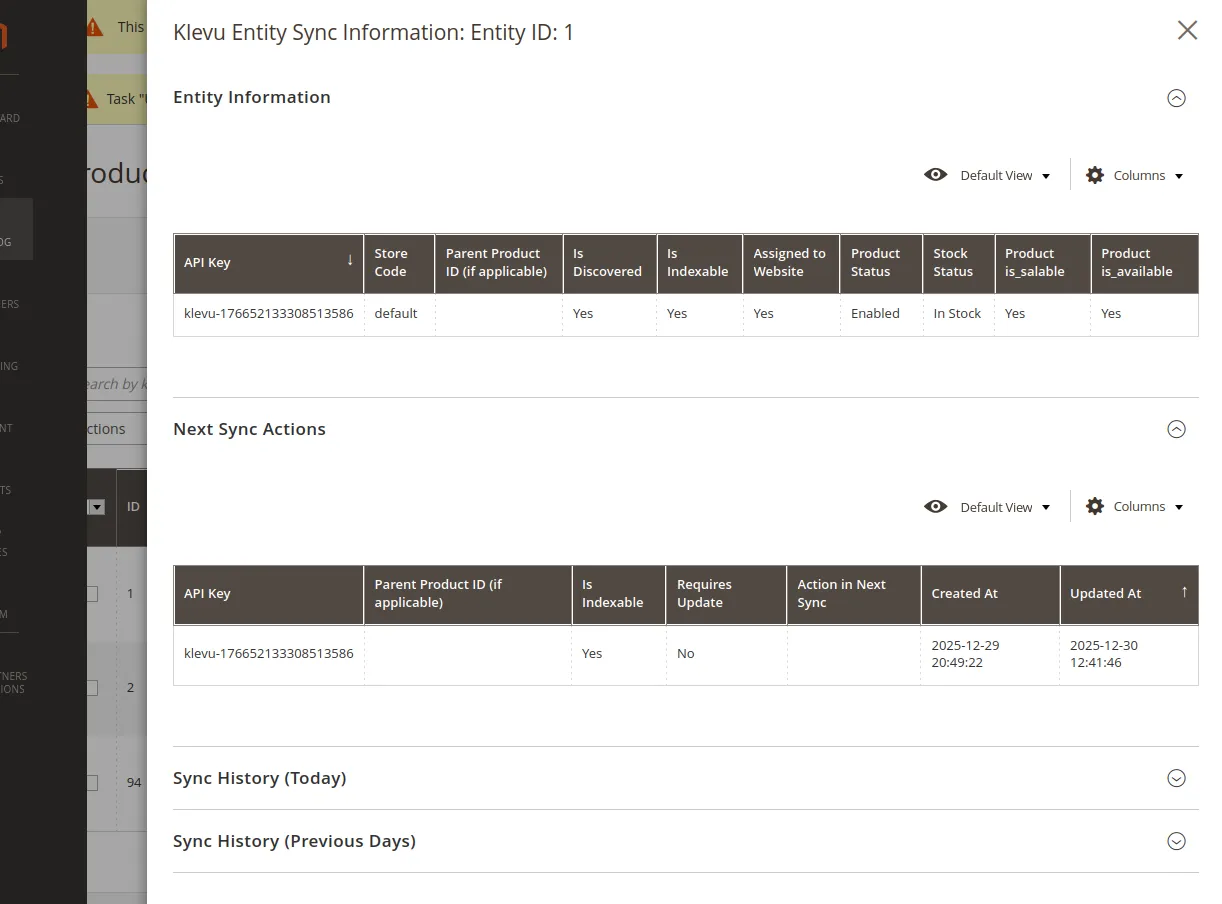Click gear icon in Next Sync Actions toolbar
Image resolution: width=1222 pixels, height=904 pixels.
[1095, 507]
